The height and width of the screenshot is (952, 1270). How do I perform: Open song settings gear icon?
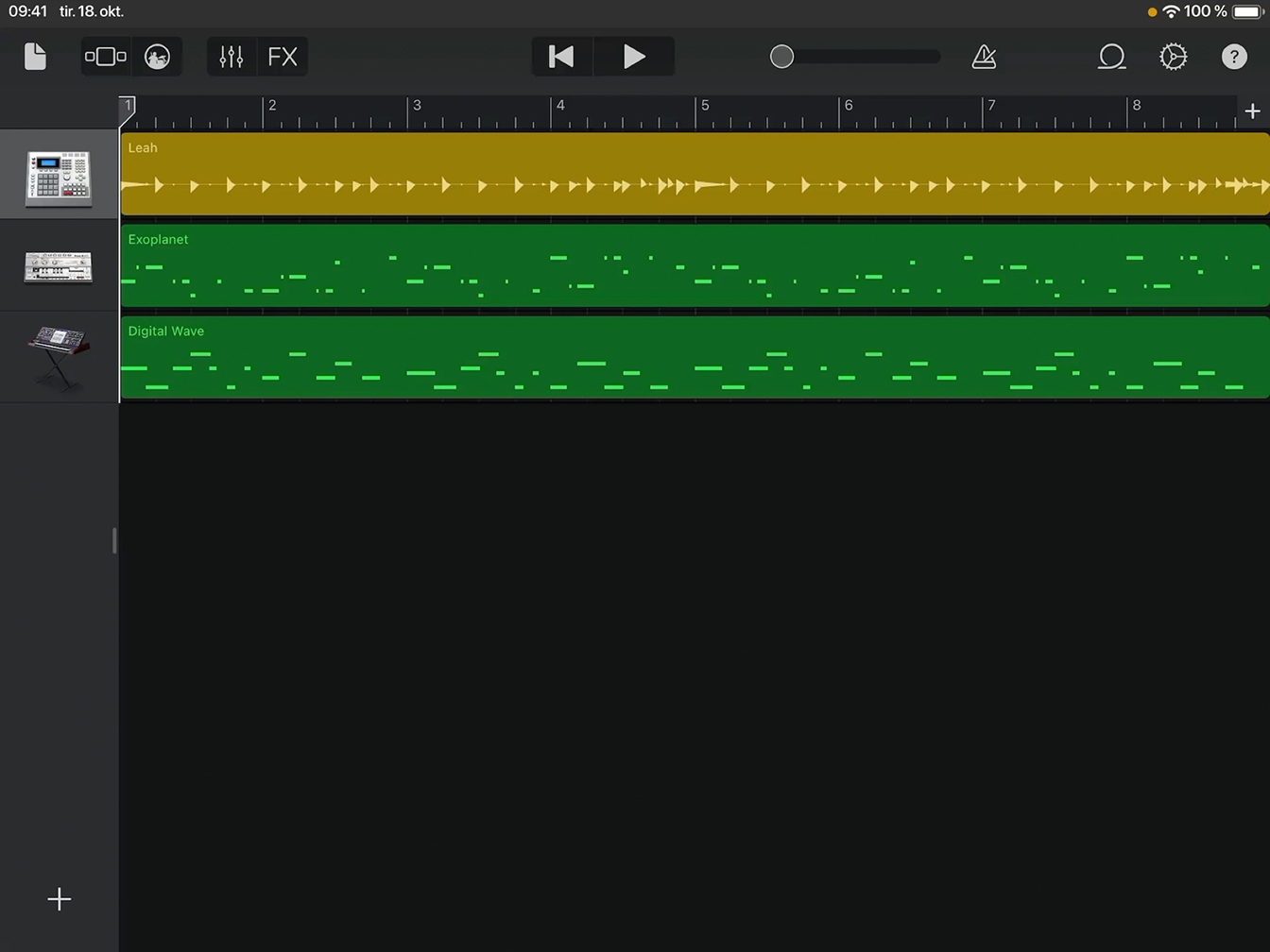coord(1173,57)
